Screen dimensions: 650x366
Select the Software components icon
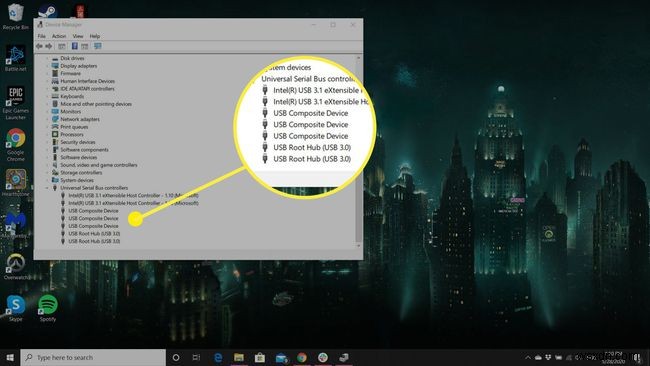click(55, 150)
